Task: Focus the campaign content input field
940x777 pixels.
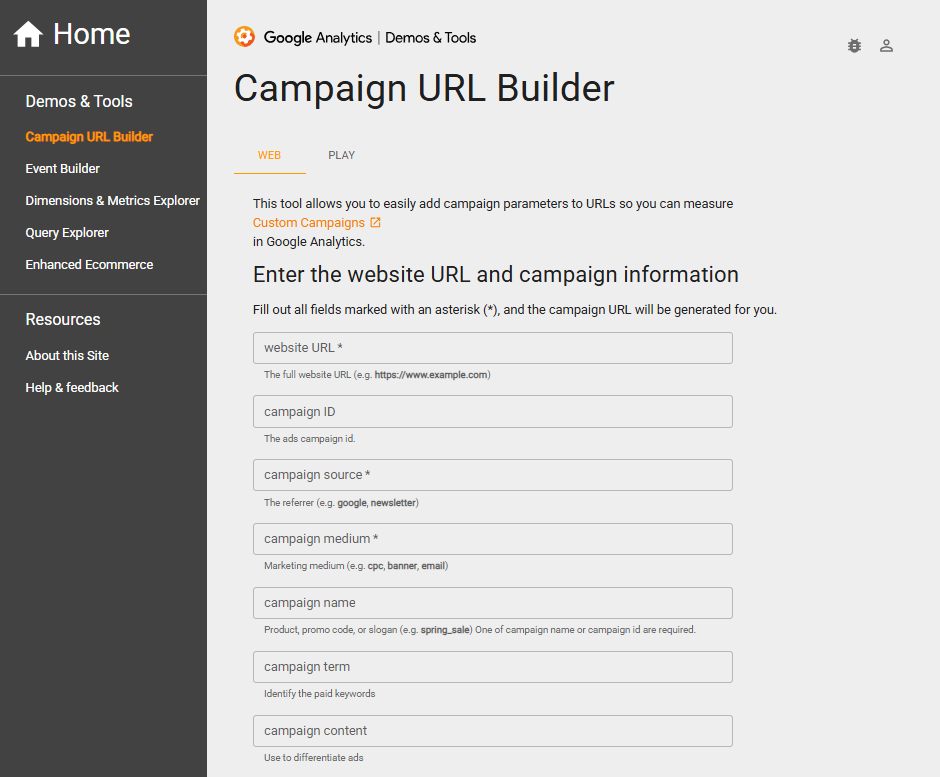Action: coord(493,731)
